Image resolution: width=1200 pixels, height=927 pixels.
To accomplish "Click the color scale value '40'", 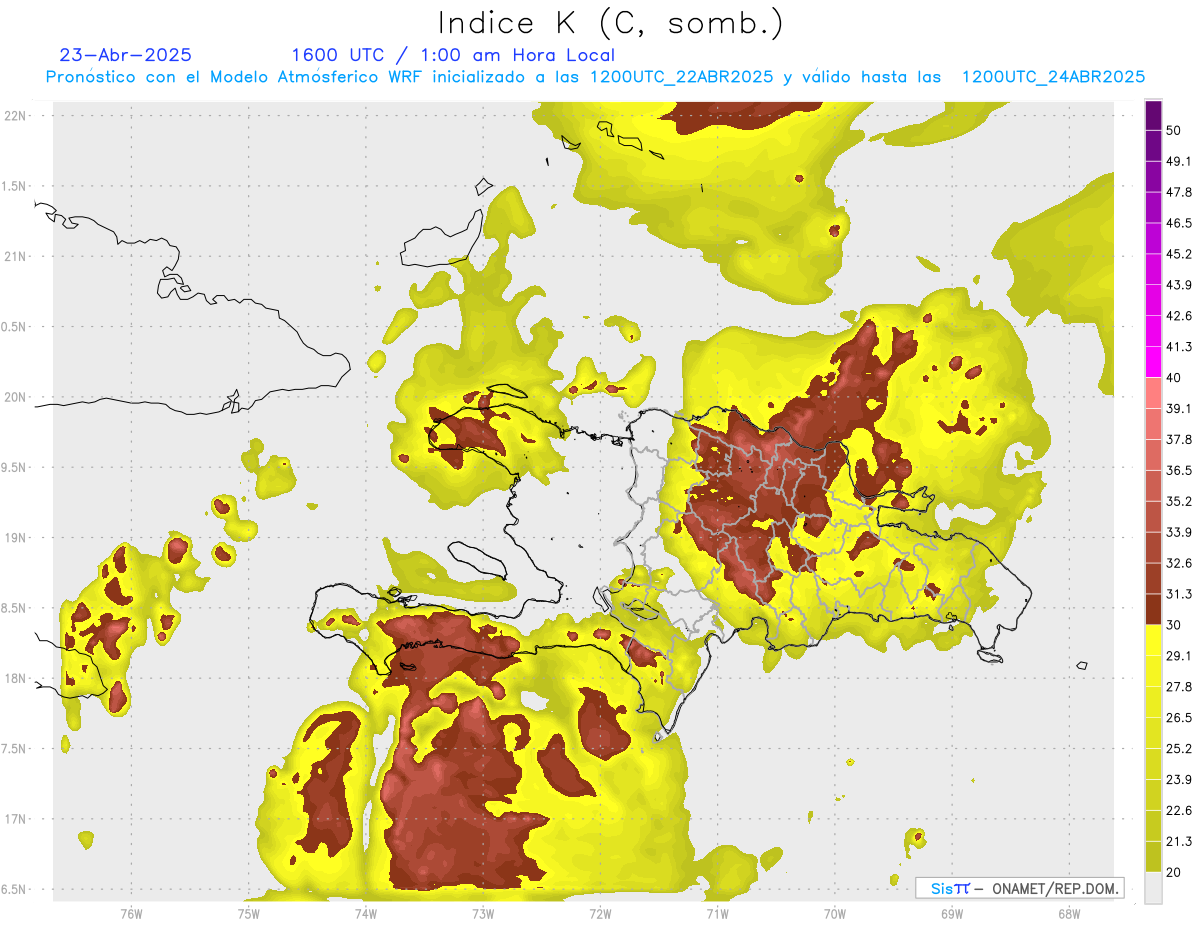I will pyautogui.click(x=1174, y=378).
